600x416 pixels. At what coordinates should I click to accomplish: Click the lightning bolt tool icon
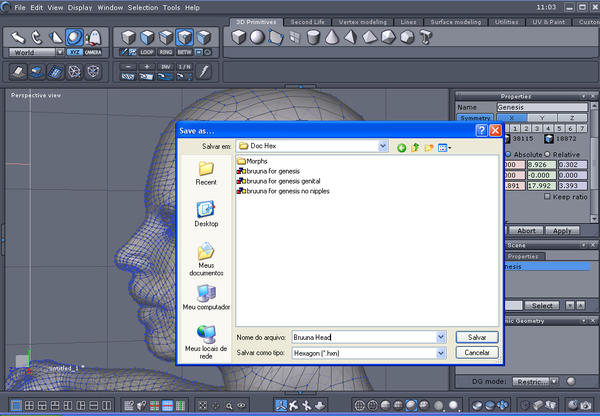[x=204, y=72]
